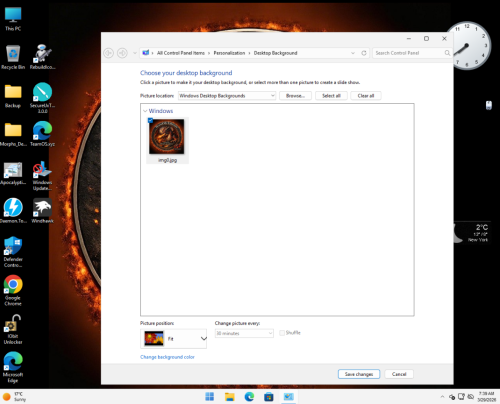
Task: Refresh the Control Panel address bar
Action: pyautogui.click(x=364, y=53)
